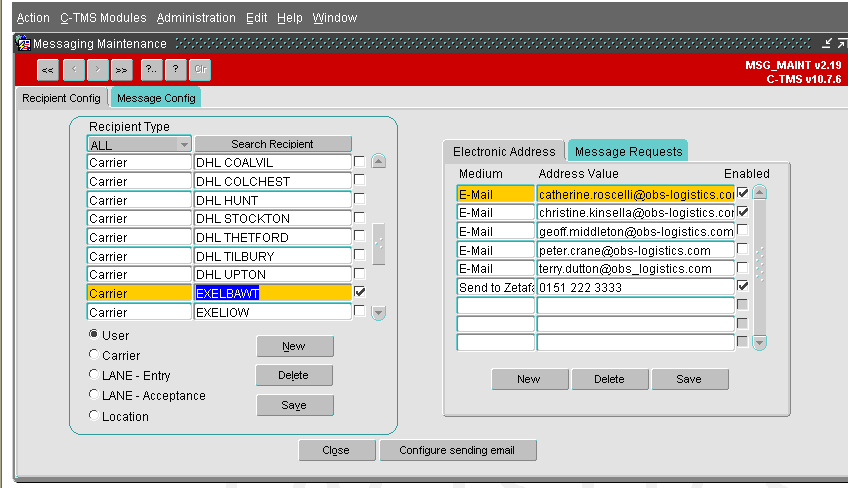Enable the terry.dutton email address
This screenshot has width=848, height=488.
tap(743, 267)
